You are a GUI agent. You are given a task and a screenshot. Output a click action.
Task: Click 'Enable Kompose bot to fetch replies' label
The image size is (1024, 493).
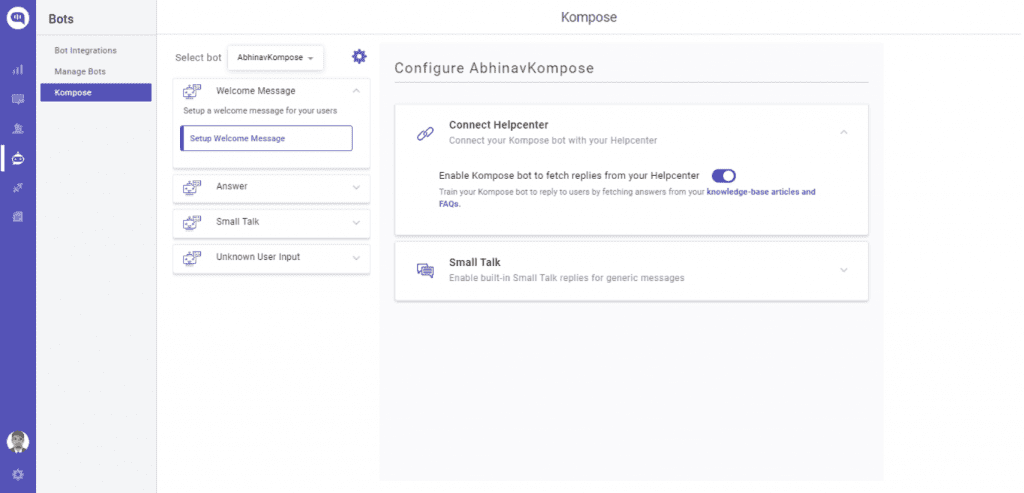[569, 176]
